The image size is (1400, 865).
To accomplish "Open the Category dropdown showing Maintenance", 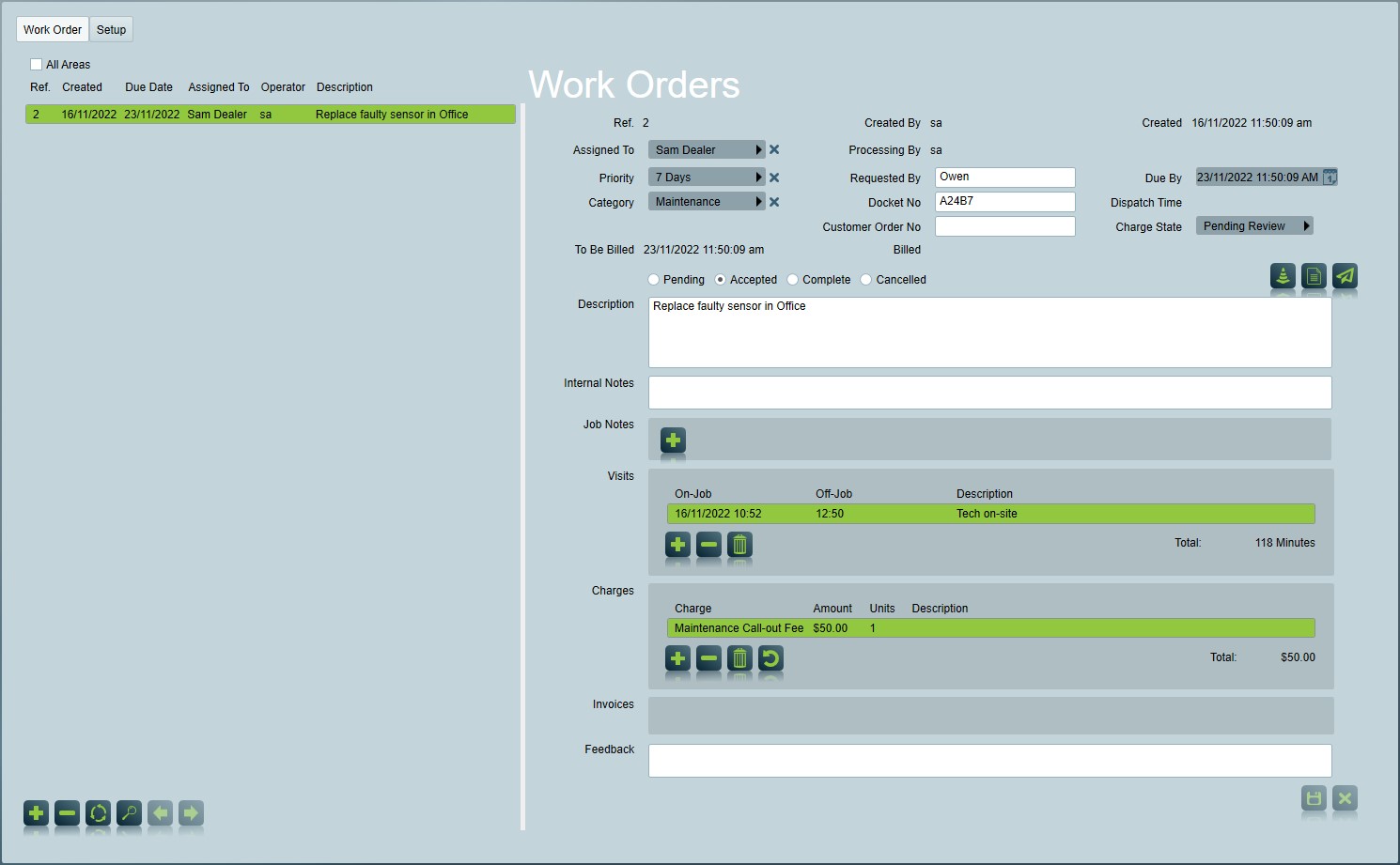I will click(x=707, y=202).
